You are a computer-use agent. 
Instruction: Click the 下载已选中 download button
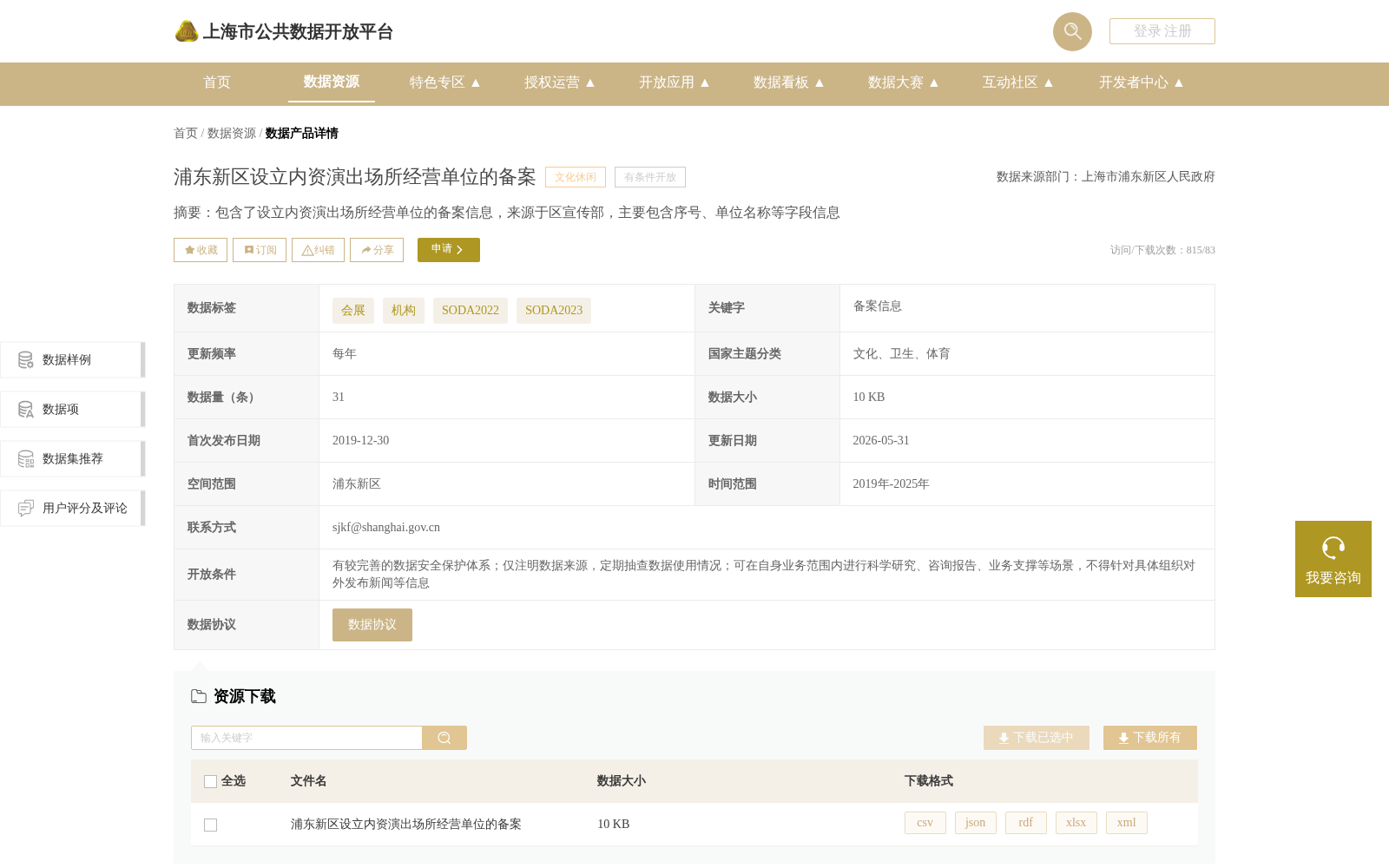pyautogui.click(x=1037, y=738)
